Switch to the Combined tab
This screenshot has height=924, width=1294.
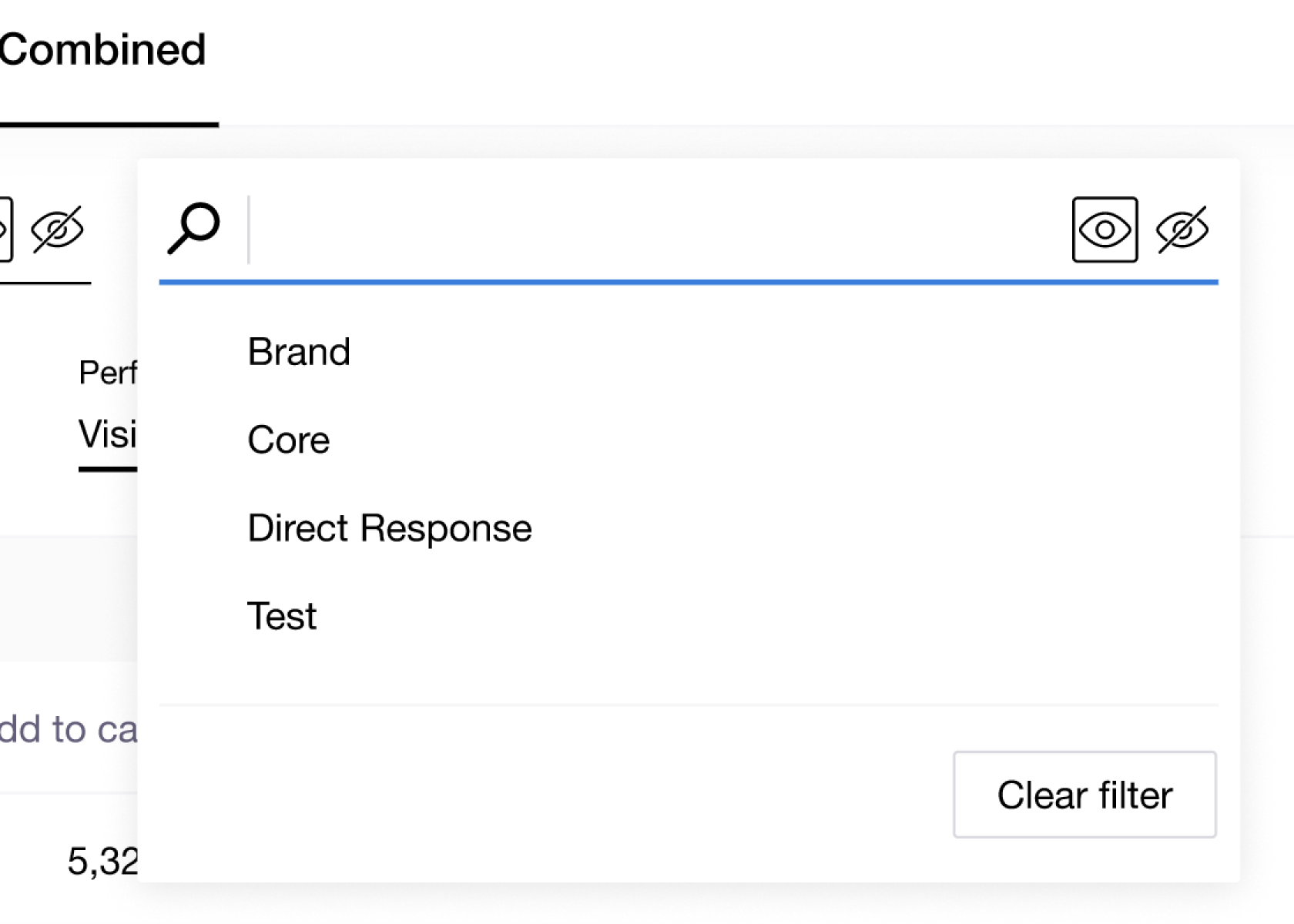tap(102, 51)
